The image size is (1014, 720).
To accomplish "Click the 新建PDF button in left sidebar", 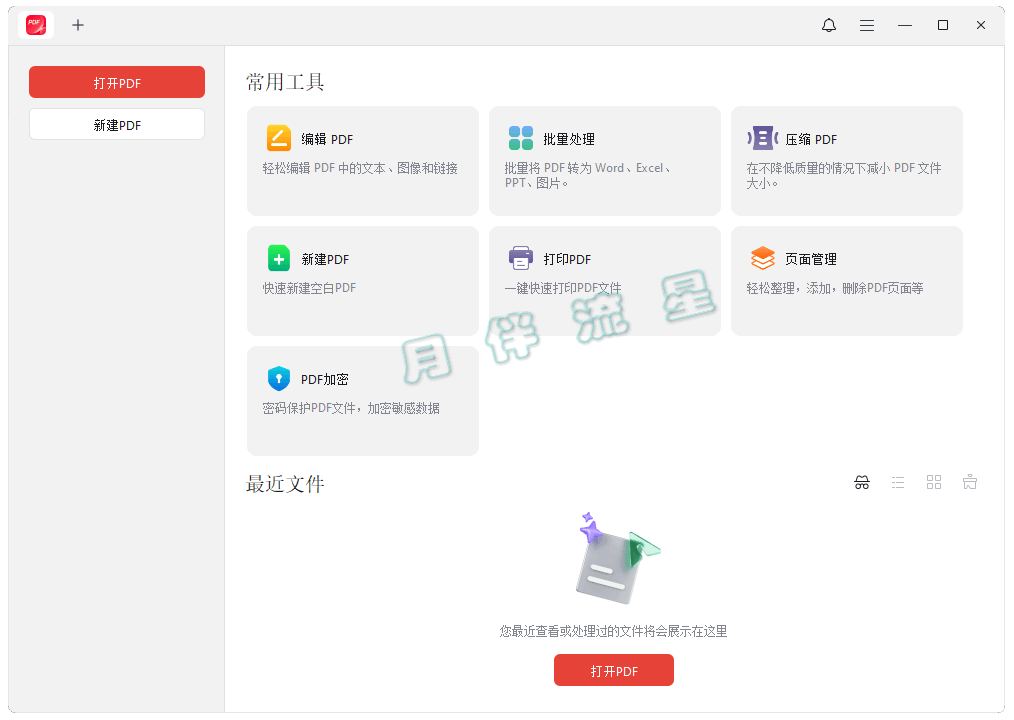I will point(117,125).
